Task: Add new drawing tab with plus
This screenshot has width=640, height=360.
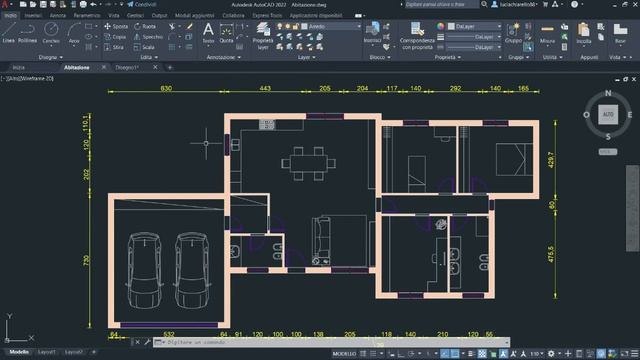Action: pos(170,67)
